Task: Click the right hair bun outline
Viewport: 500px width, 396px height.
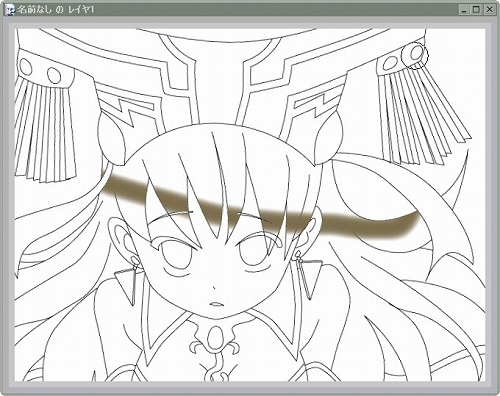Action: (328, 137)
